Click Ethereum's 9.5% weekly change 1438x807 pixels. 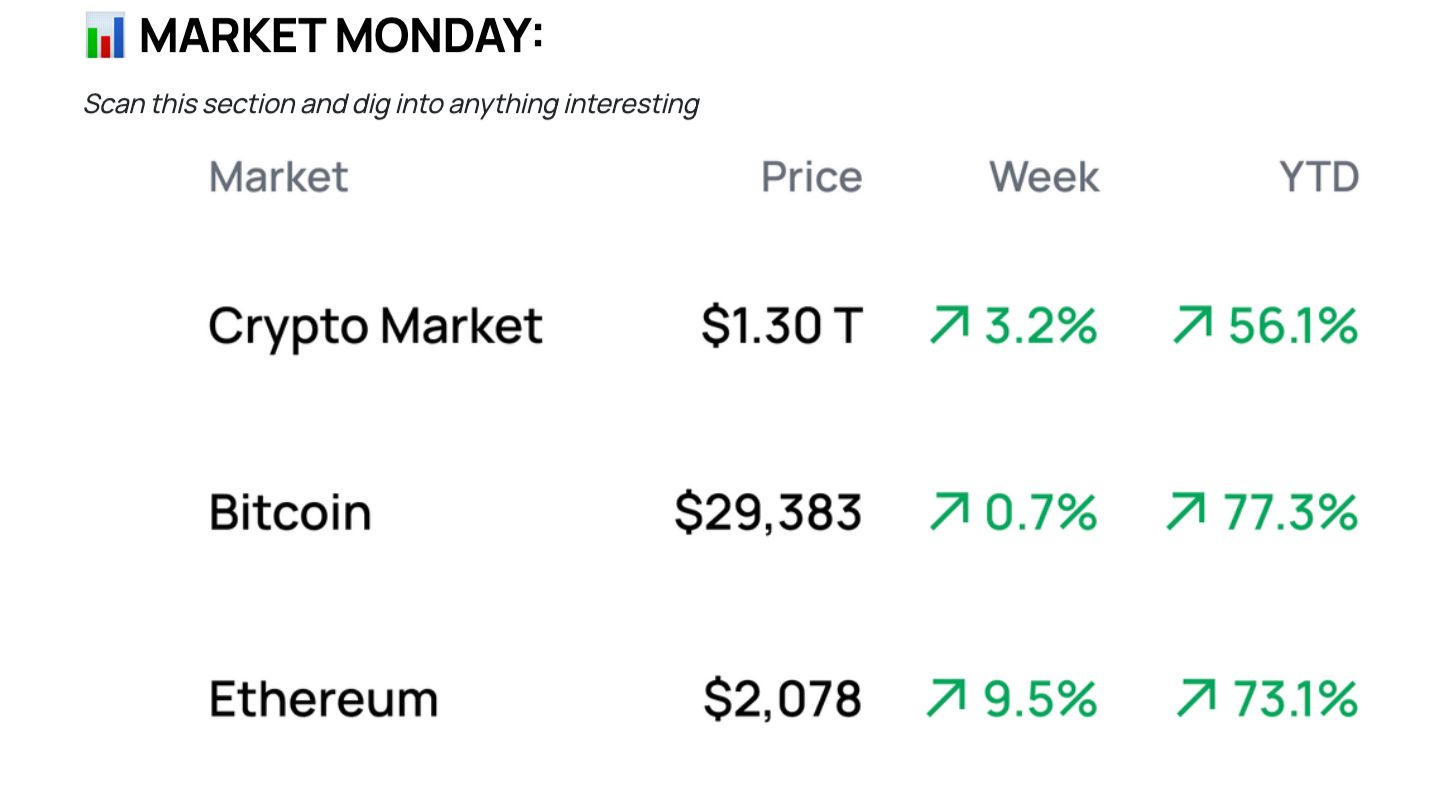[x=1040, y=699]
